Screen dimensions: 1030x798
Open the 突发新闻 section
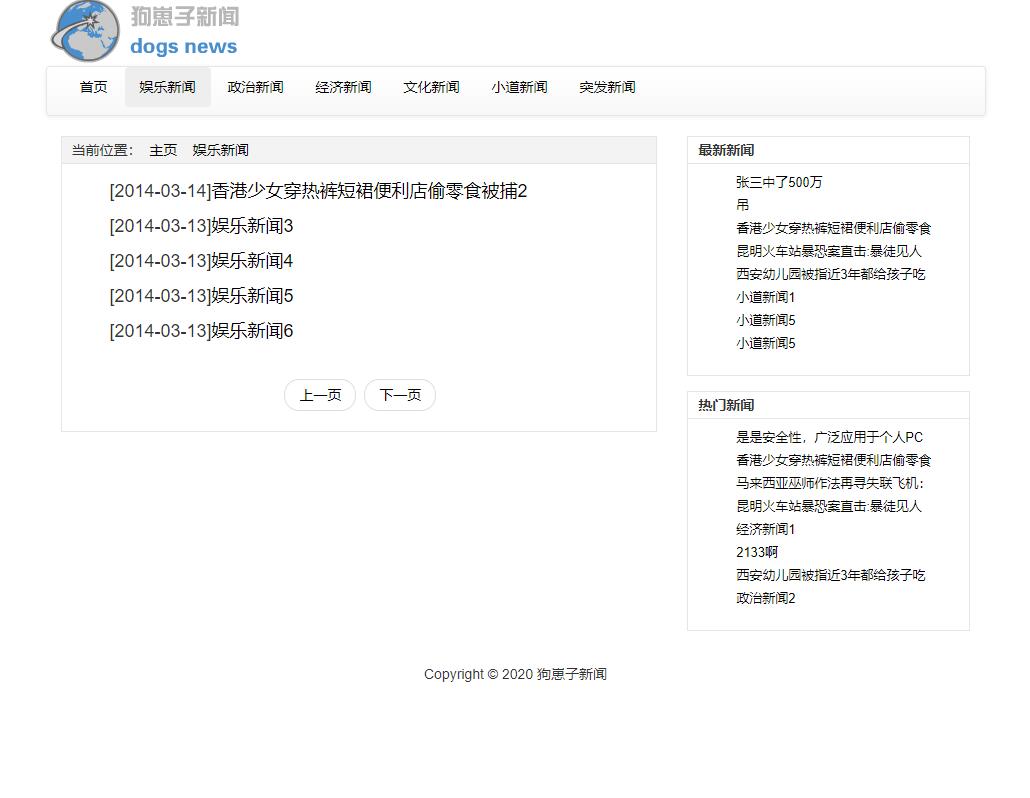(x=607, y=87)
